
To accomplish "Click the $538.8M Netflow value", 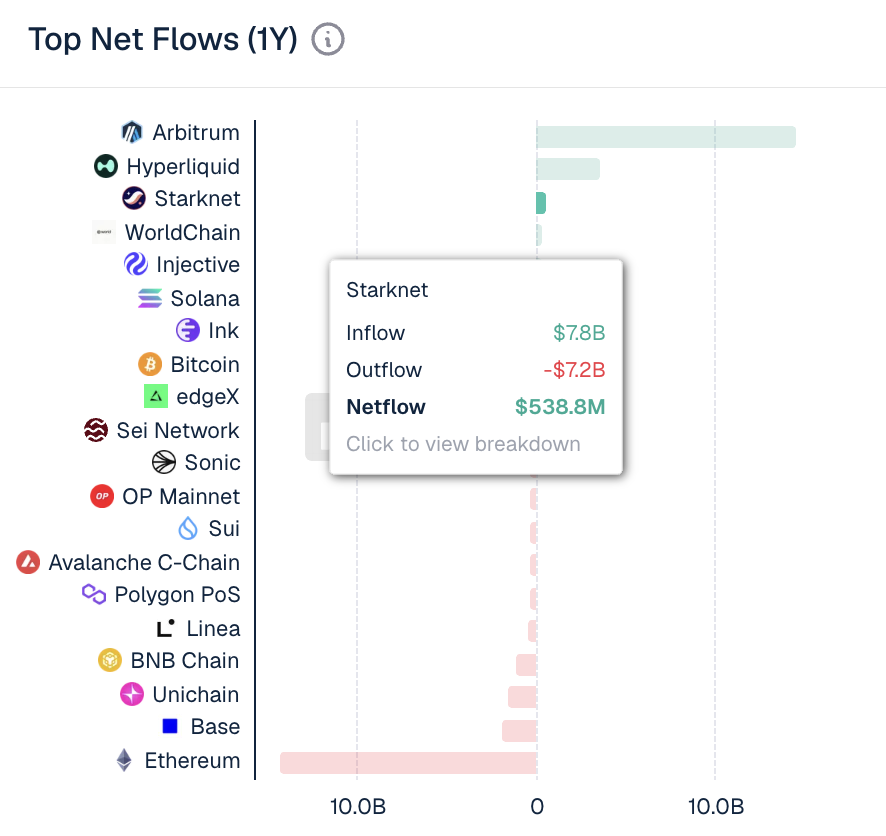I will pyautogui.click(x=560, y=407).
